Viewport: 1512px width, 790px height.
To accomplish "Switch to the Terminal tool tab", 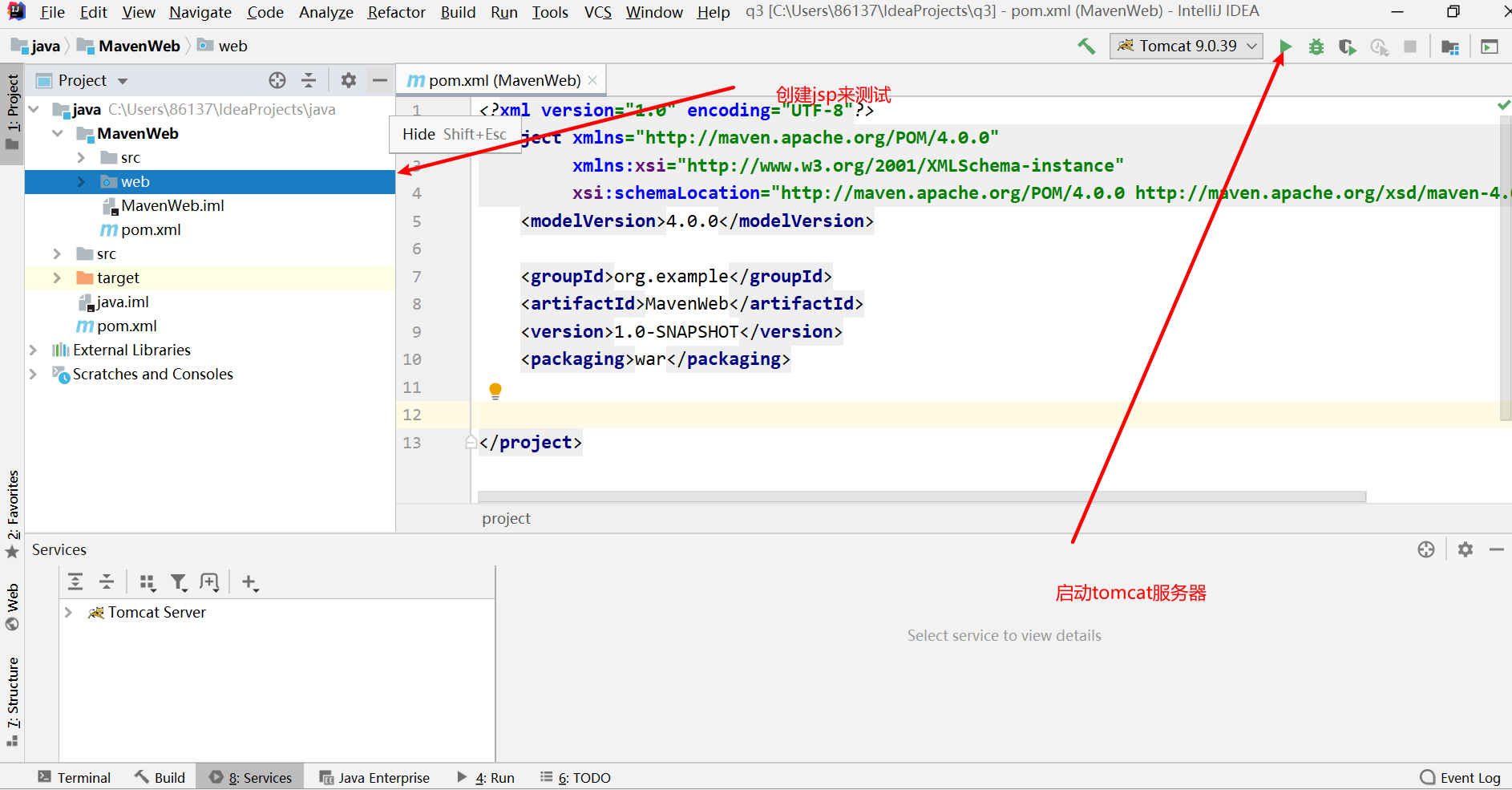I will pyautogui.click(x=75, y=777).
